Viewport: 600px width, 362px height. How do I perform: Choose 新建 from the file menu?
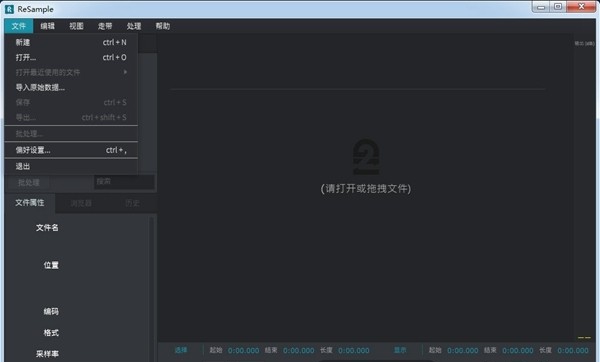(71, 42)
